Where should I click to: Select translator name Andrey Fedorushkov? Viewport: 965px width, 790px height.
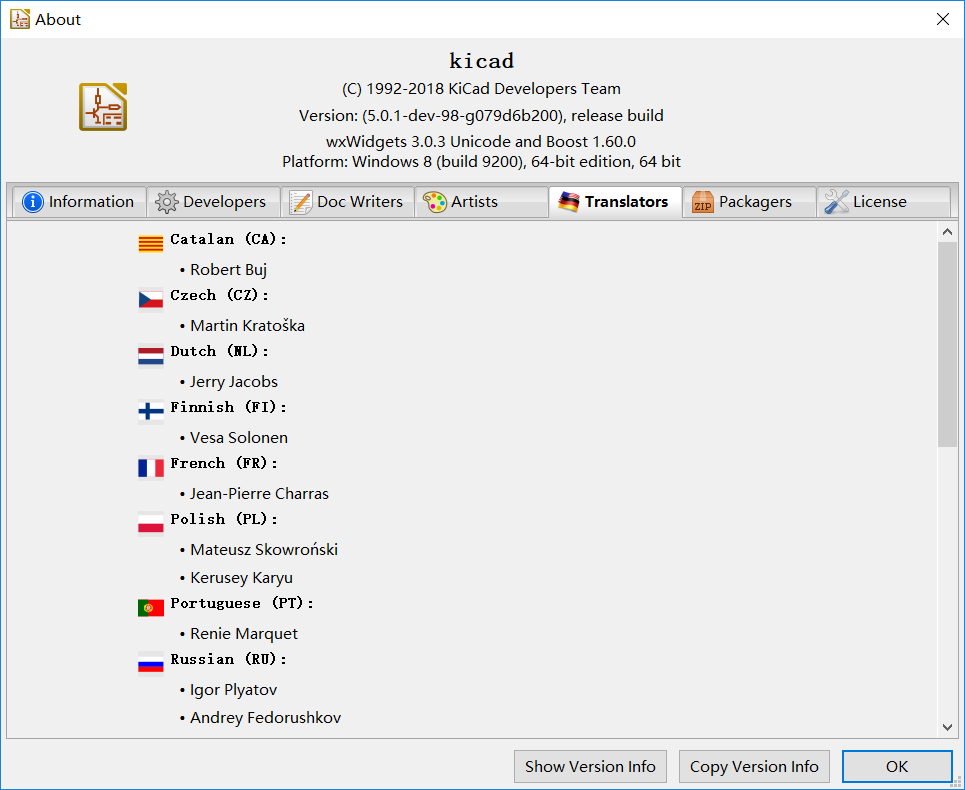coord(265,718)
